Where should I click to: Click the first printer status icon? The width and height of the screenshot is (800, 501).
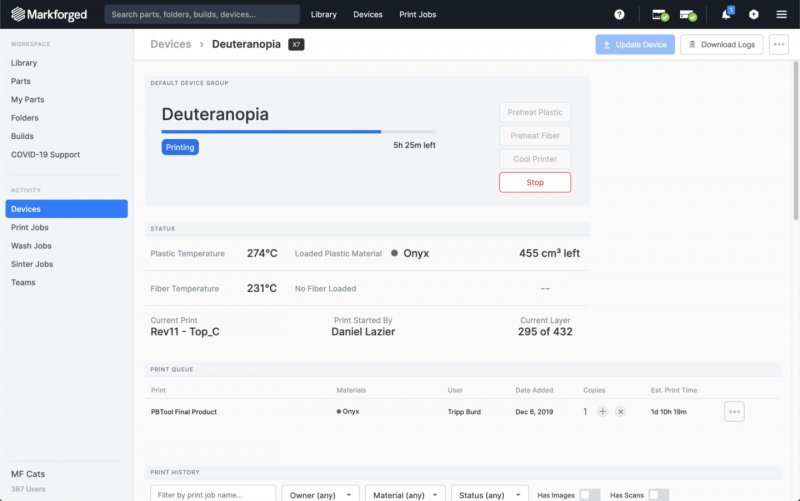tap(660, 15)
